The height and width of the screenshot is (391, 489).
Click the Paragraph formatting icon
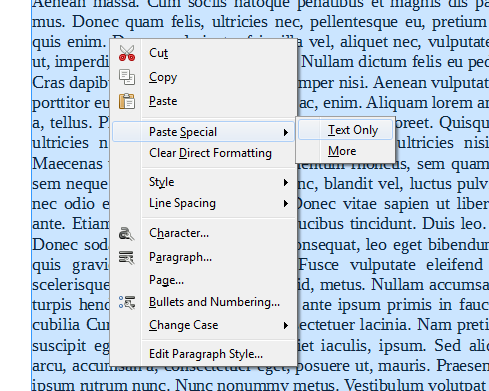(x=127, y=257)
